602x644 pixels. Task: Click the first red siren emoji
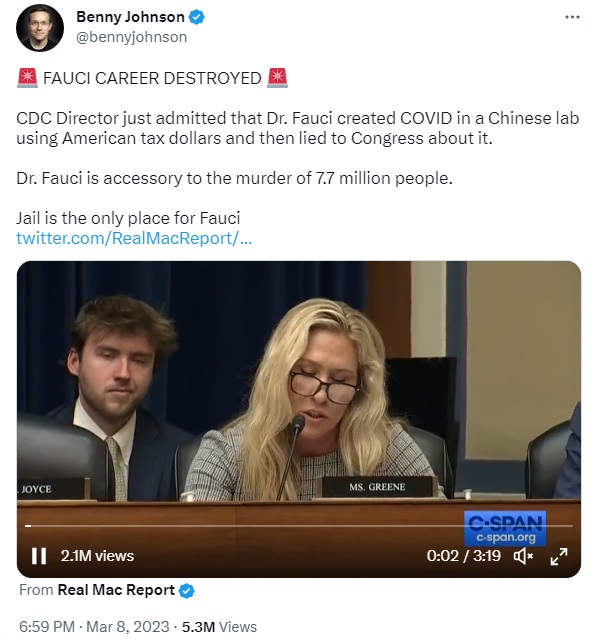(x=27, y=78)
